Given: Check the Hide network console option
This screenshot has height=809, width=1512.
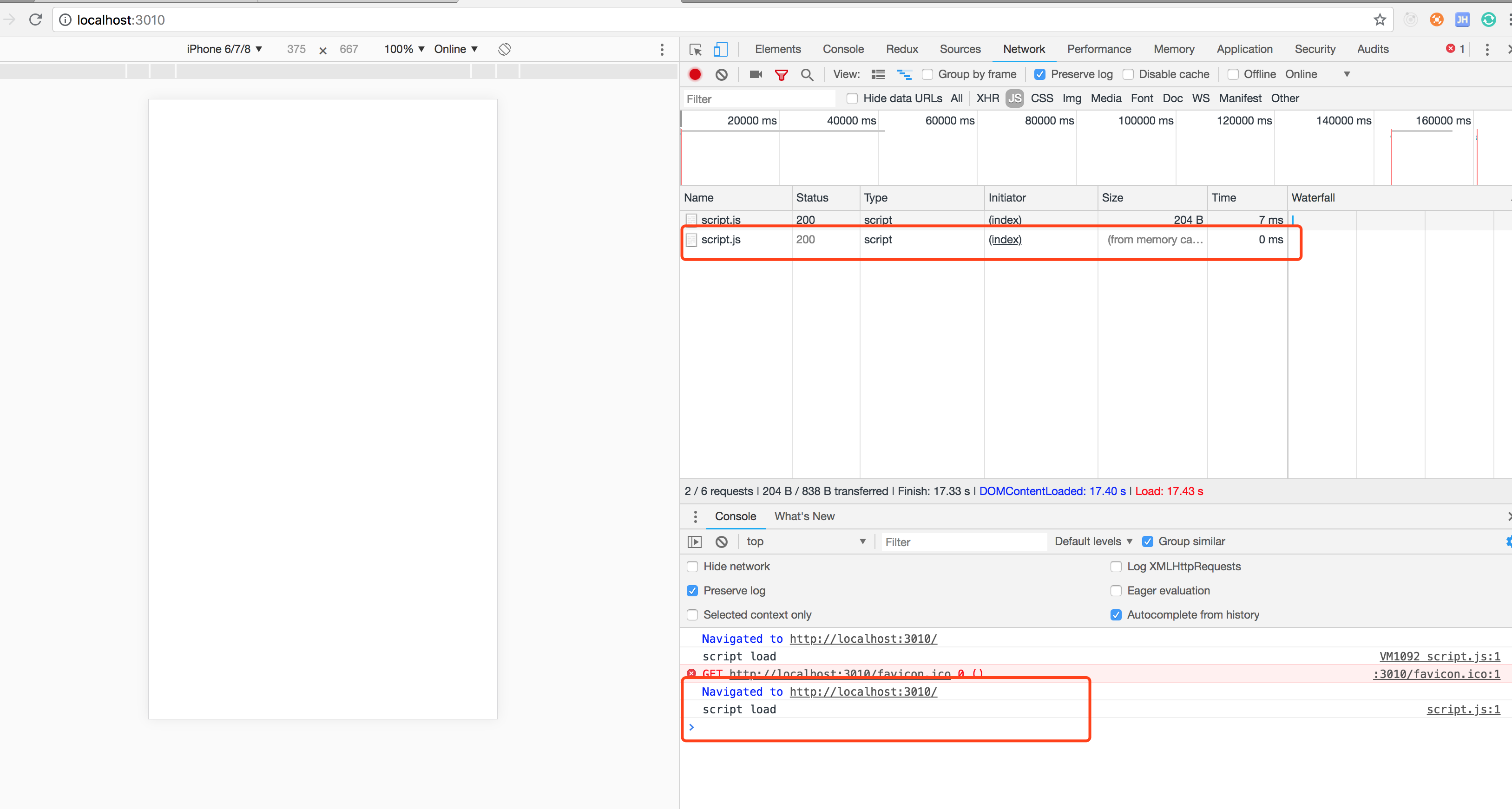Looking at the screenshot, I should (693, 566).
